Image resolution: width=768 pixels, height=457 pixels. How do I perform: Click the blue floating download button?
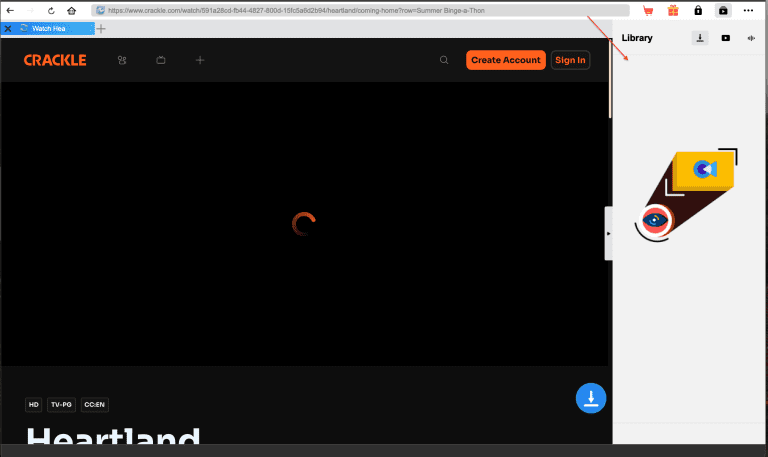coord(591,398)
